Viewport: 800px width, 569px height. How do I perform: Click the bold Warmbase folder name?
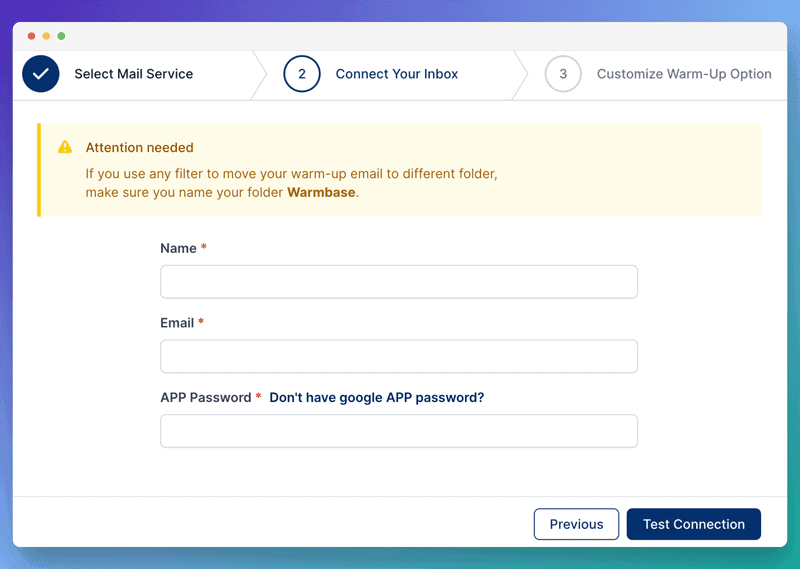321,192
